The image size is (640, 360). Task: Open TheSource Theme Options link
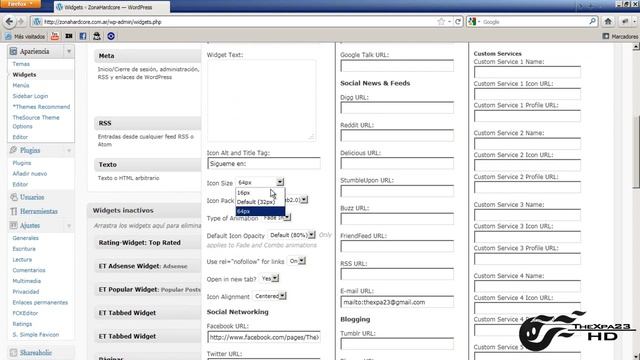36,122
